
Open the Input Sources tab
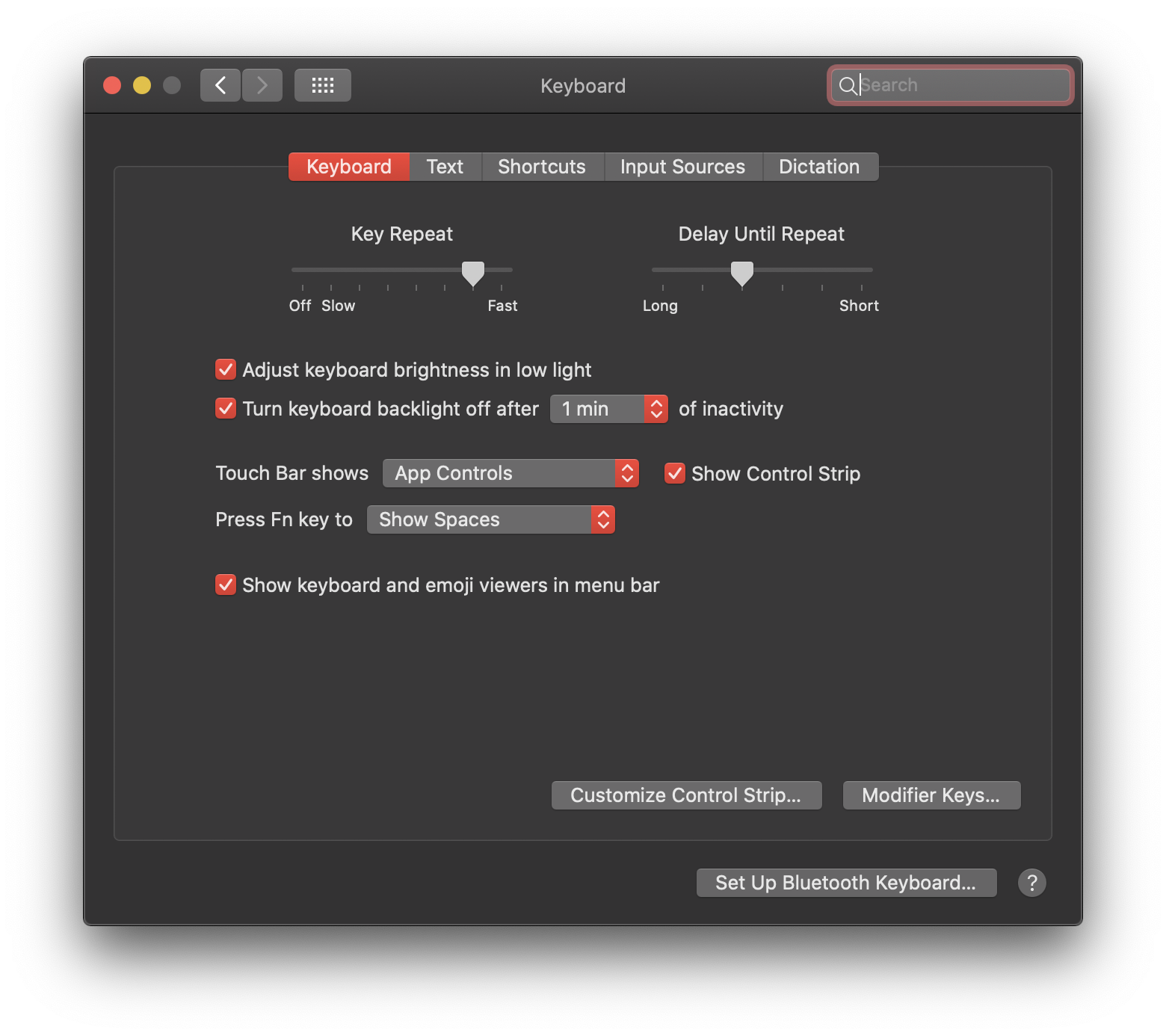682,167
